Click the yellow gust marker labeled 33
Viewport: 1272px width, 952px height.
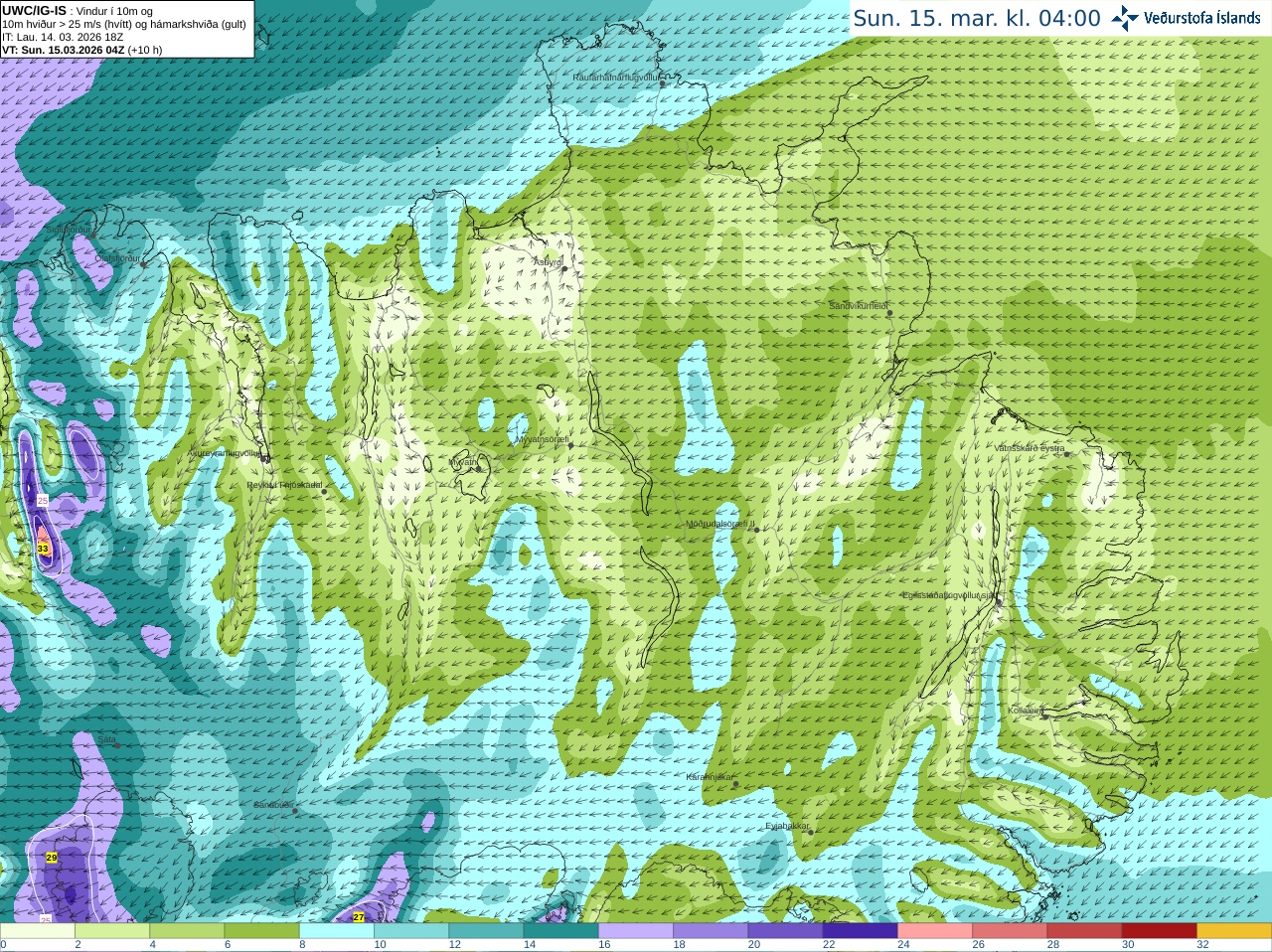click(43, 549)
